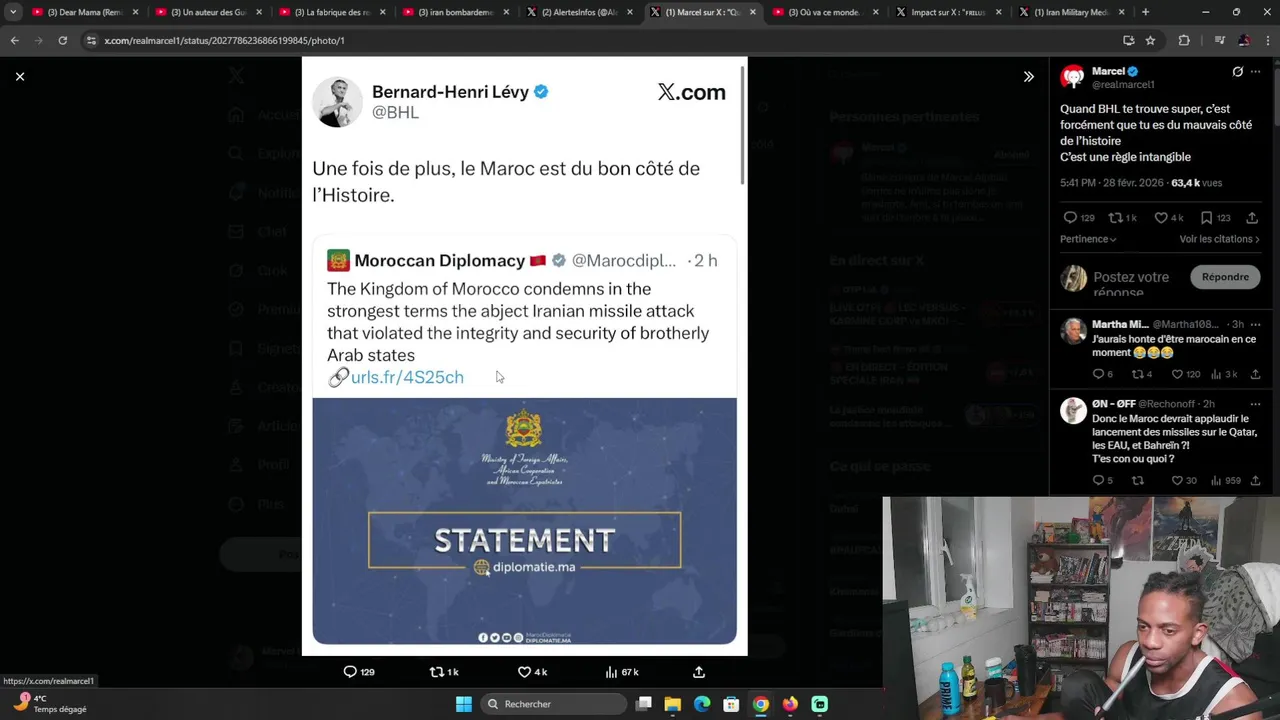
Task: Click repost icon under the photo
Action: click(x=436, y=672)
